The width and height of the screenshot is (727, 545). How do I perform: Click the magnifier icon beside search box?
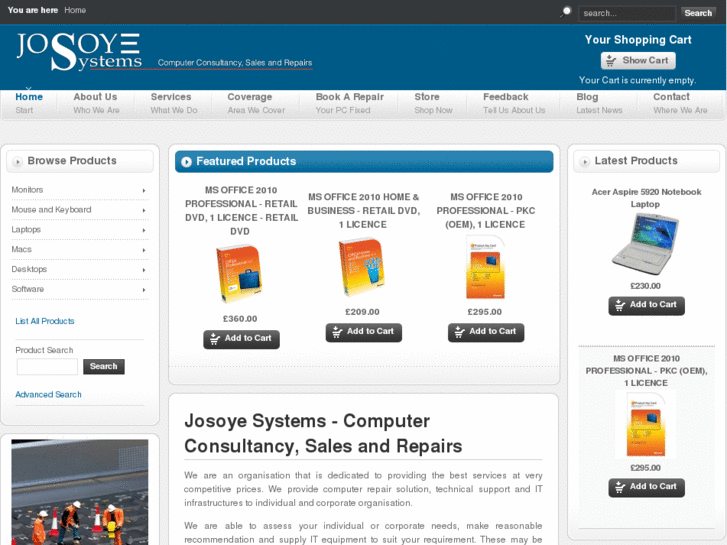pyautogui.click(x=566, y=12)
